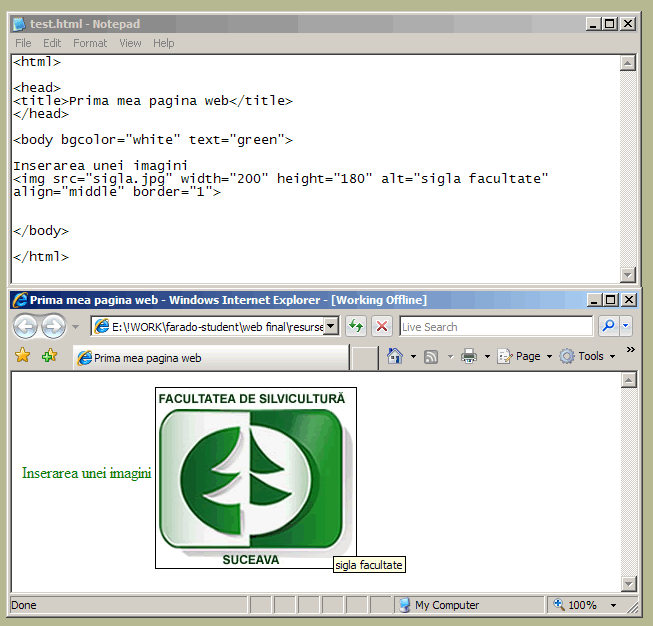Screen dimensions: 653x626
Task: Click the Forward navigation arrow button
Action: pos(53,327)
